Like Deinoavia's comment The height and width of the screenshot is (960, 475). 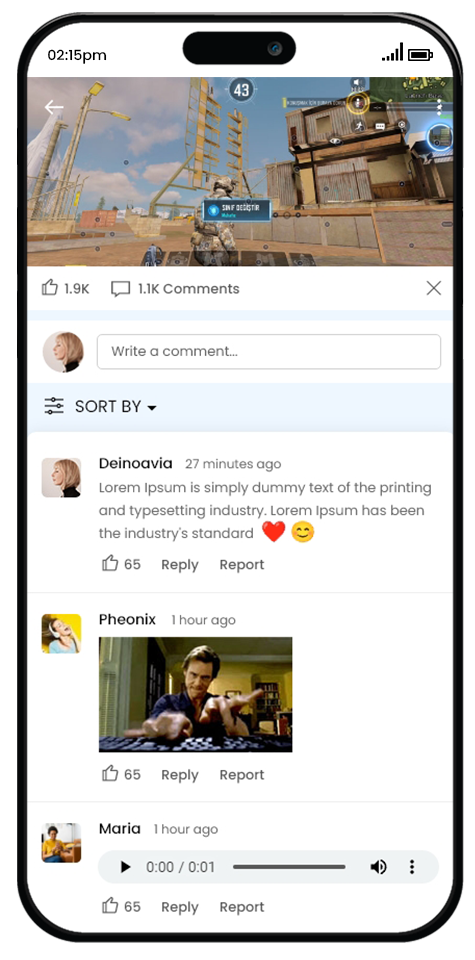(x=110, y=563)
